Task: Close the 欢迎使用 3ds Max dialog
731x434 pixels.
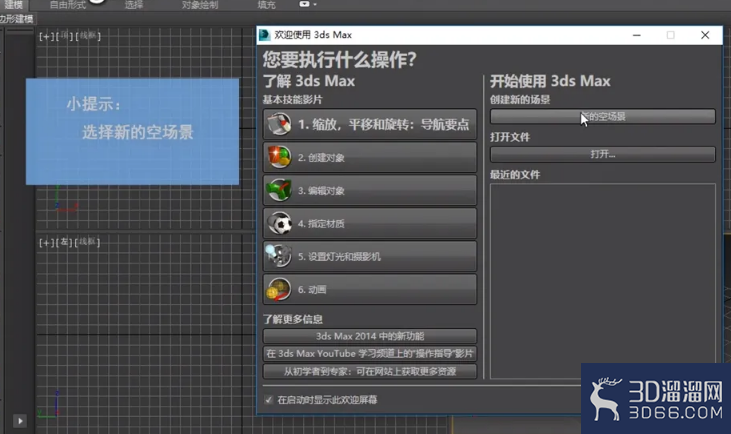Action: pos(705,35)
